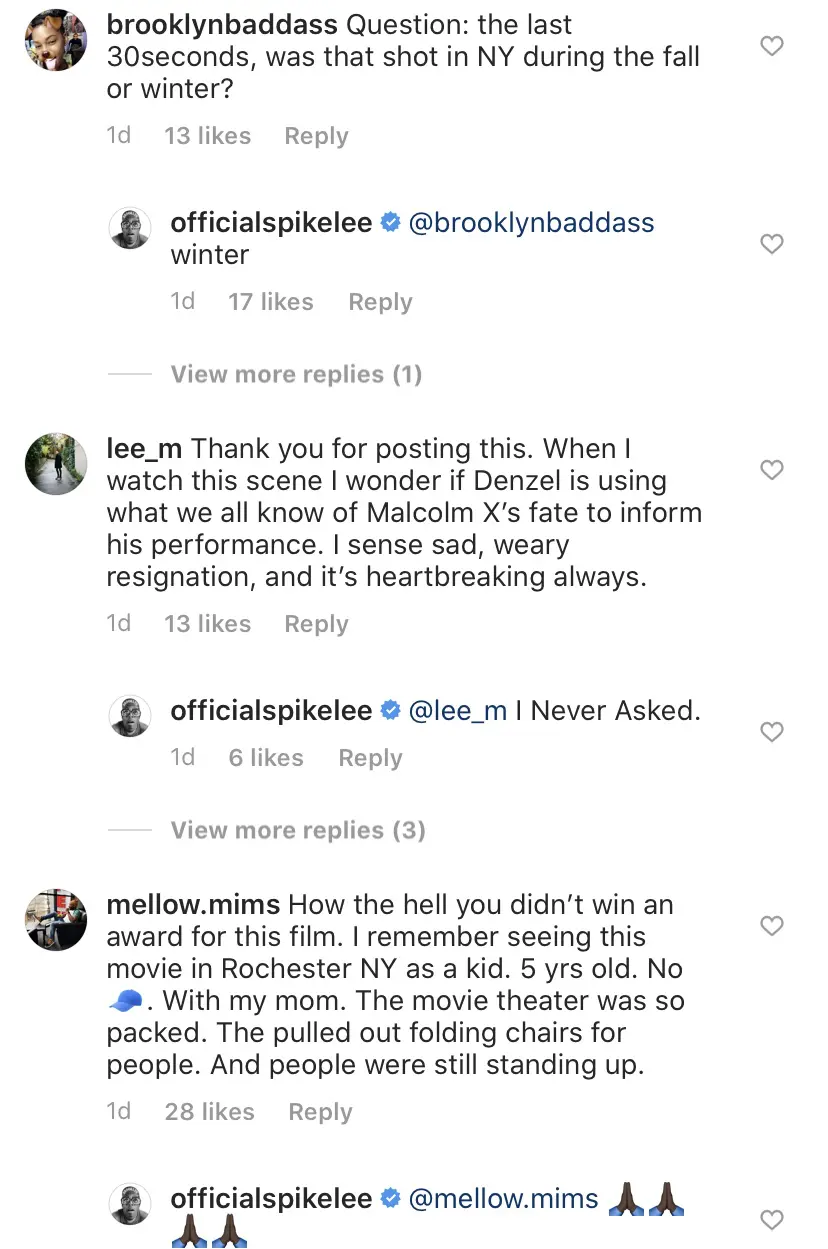The image size is (828, 1249).
Task: Reply to brooklynbaddass's question
Action: pos(316,136)
